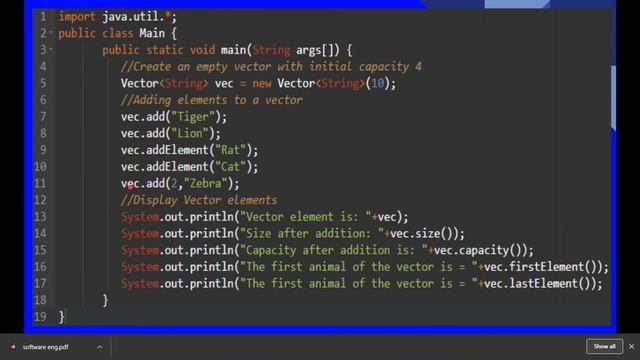
Task: Click the comment "//Create an empty vector with initial capacity 4"
Action: 271,67
